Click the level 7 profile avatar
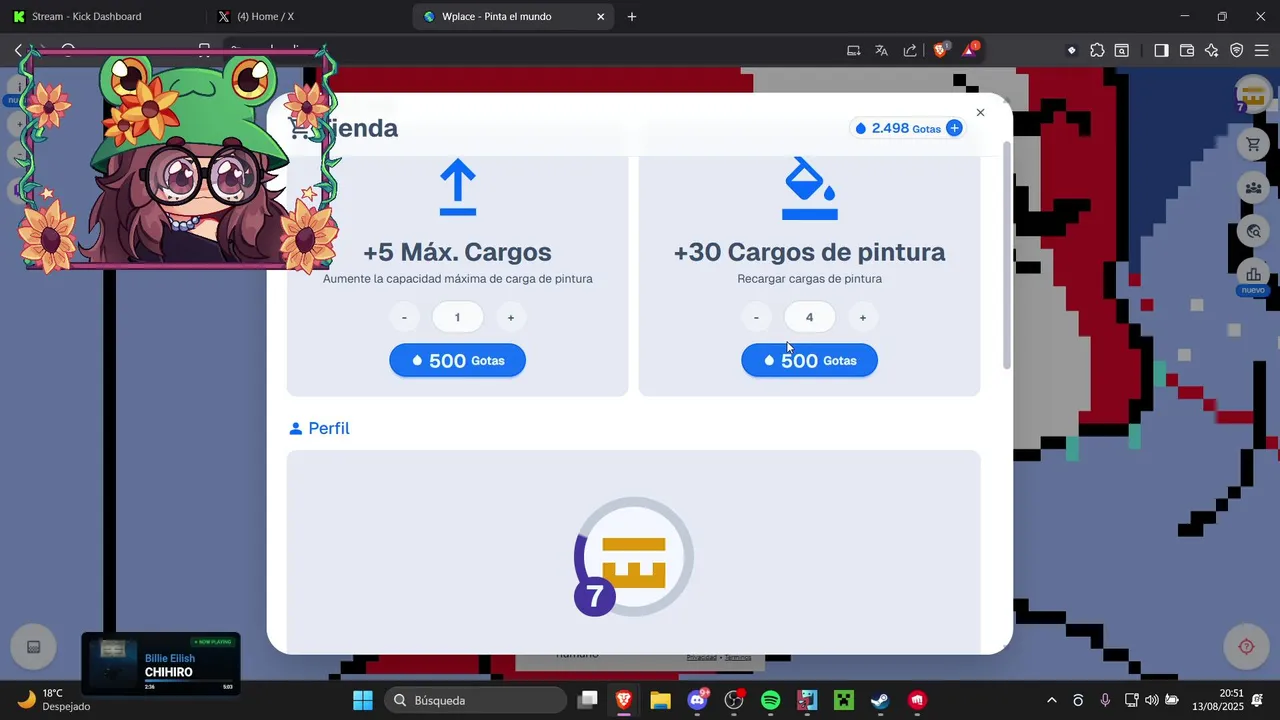The width and height of the screenshot is (1280, 720). click(x=633, y=557)
